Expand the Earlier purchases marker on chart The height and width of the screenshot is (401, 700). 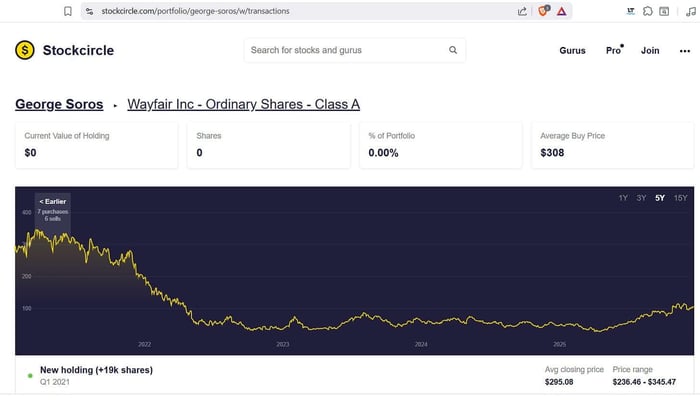coord(52,209)
